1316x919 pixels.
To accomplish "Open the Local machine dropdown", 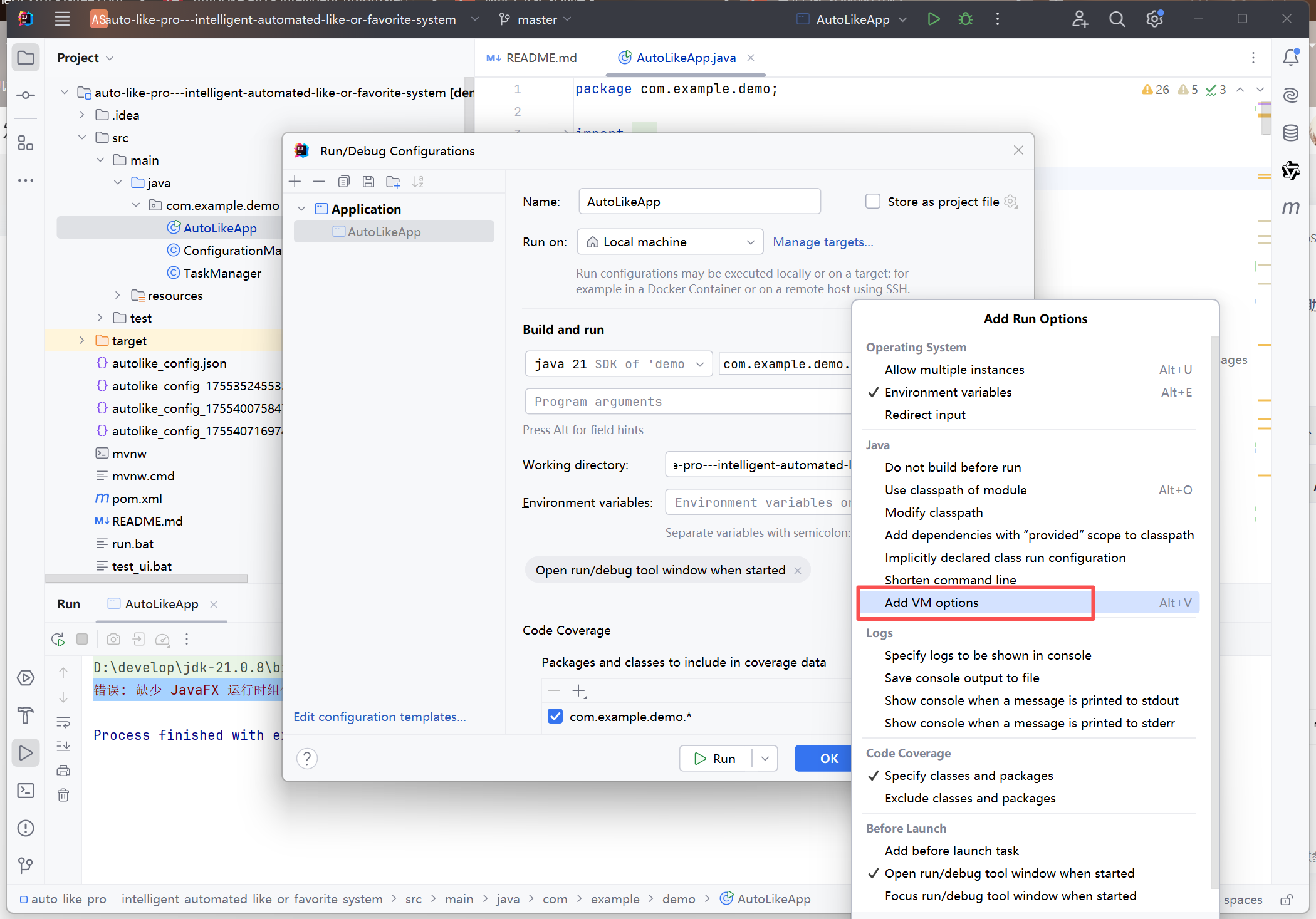I will [x=669, y=242].
